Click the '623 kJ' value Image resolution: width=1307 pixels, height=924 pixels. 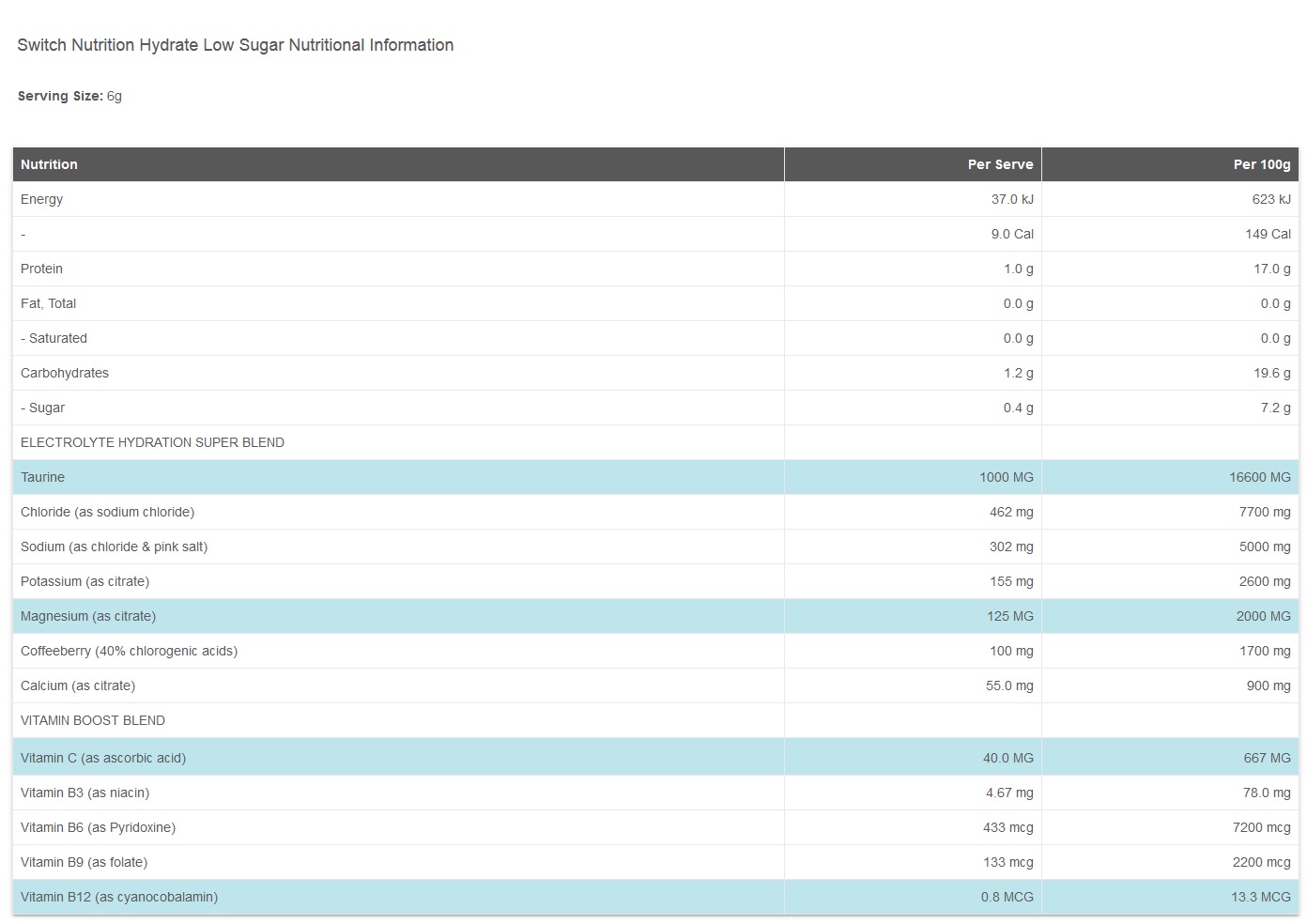(1271, 199)
